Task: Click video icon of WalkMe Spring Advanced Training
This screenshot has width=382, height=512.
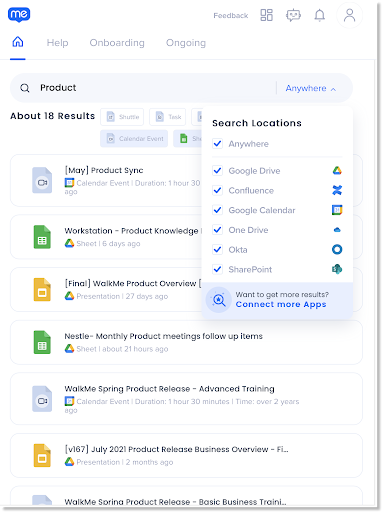Action: pyautogui.click(x=42, y=399)
